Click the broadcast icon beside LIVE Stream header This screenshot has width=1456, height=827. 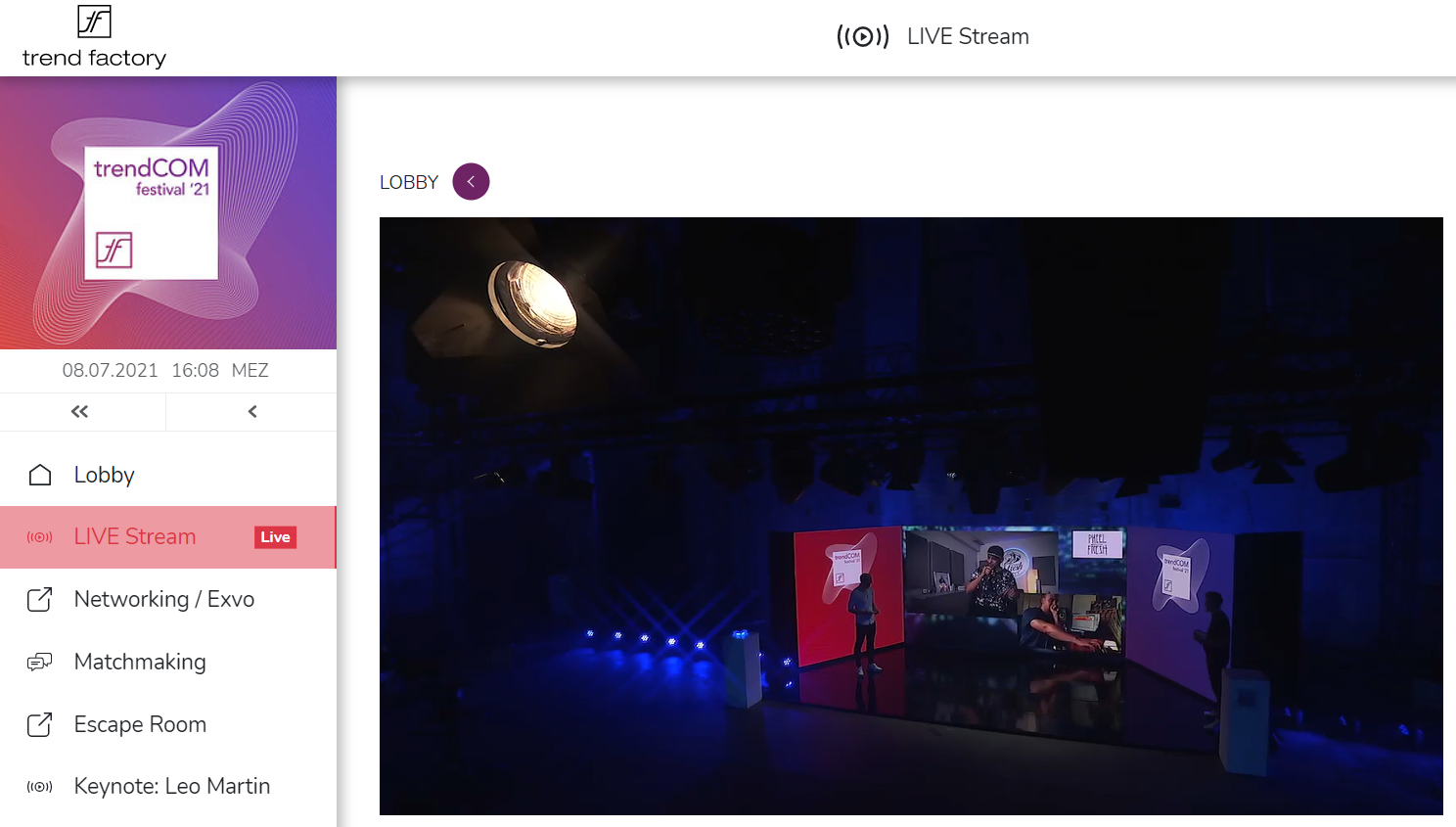pyautogui.click(x=863, y=37)
